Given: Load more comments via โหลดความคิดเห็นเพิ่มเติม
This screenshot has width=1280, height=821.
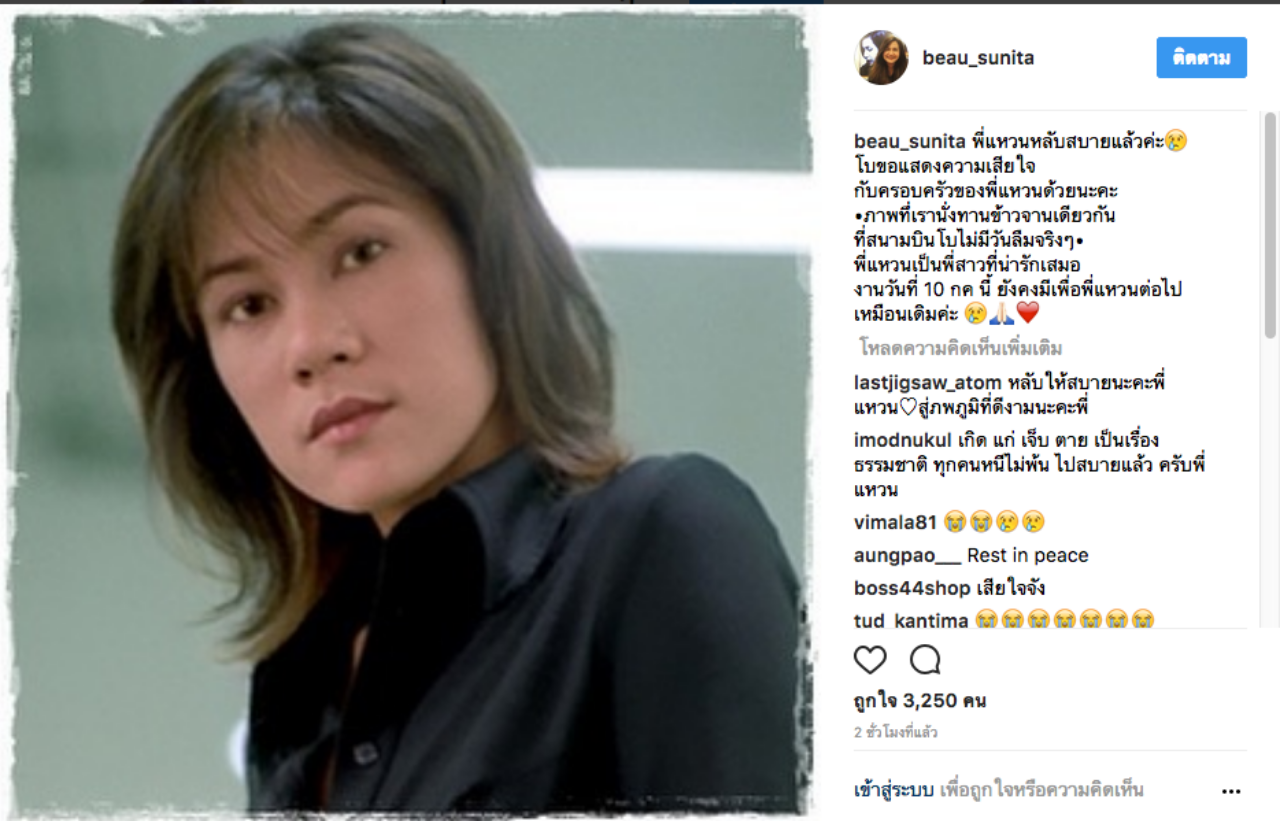Looking at the screenshot, I should click(x=960, y=348).
